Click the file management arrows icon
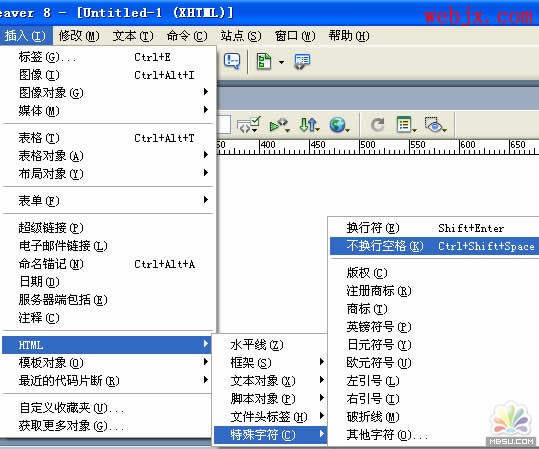539x449 pixels. click(x=309, y=125)
